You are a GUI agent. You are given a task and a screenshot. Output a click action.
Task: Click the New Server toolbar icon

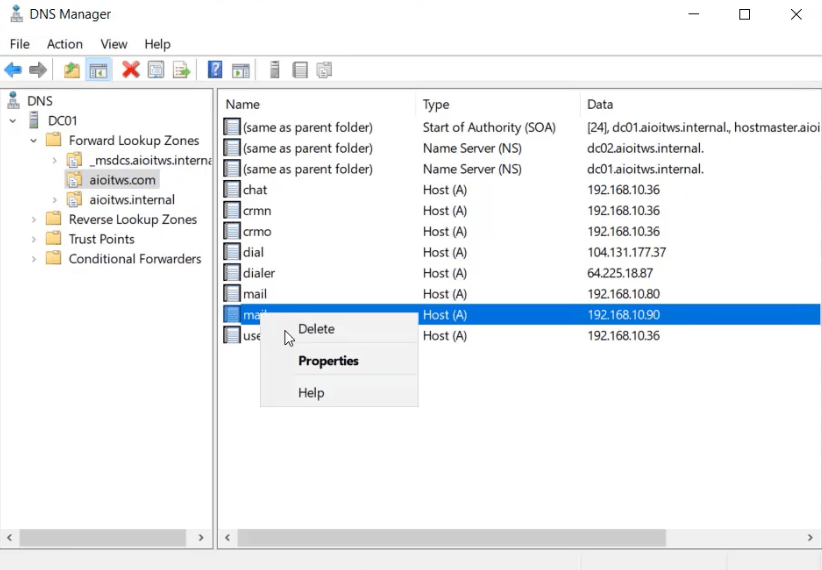[x=274, y=70]
